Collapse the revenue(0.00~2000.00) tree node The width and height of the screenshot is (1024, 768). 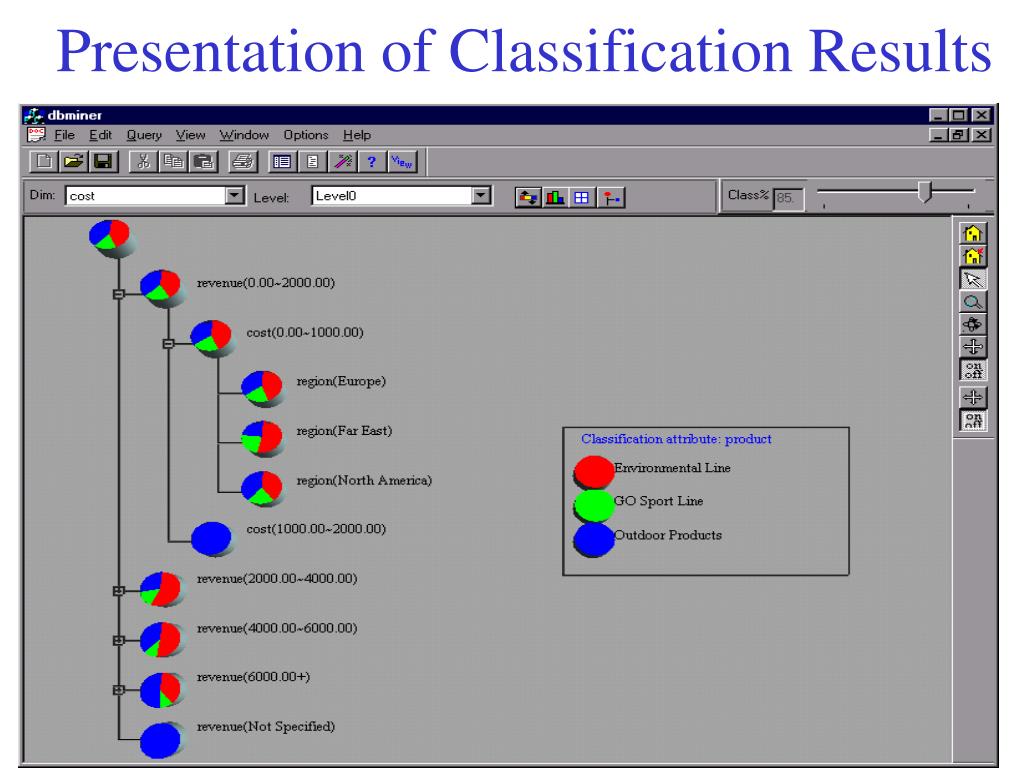(x=118, y=294)
